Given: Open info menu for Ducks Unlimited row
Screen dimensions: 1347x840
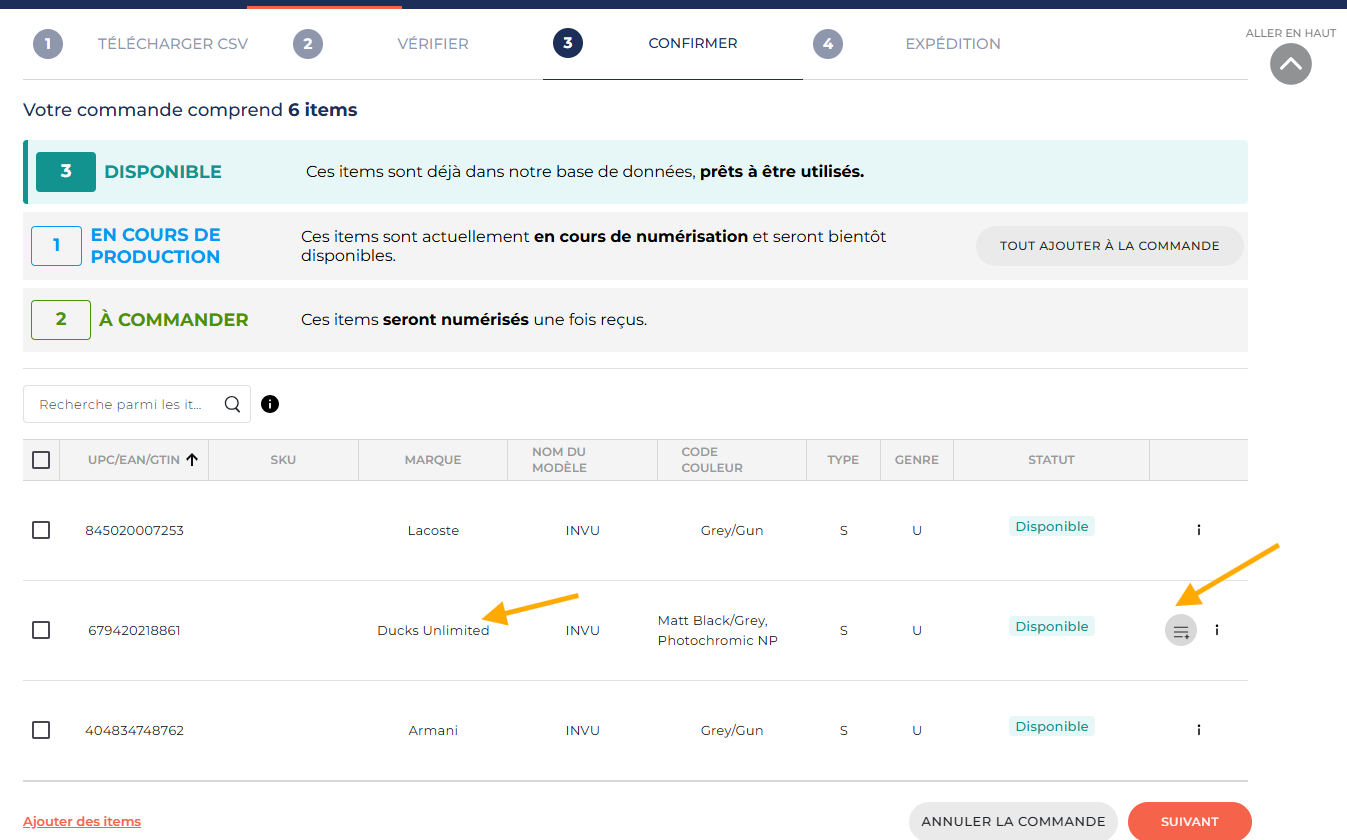Looking at the screenshot, I should pyautogui.click(x=1217, y=630).
